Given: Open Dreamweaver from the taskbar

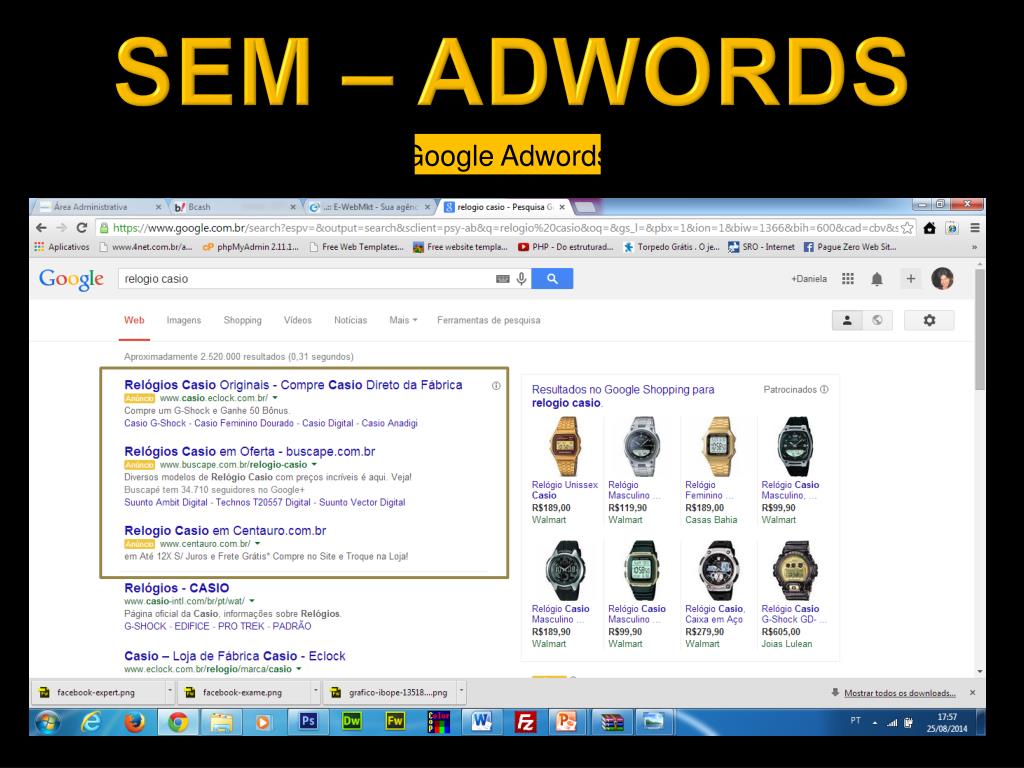Looking at the screenshot, I should point(351,722).
